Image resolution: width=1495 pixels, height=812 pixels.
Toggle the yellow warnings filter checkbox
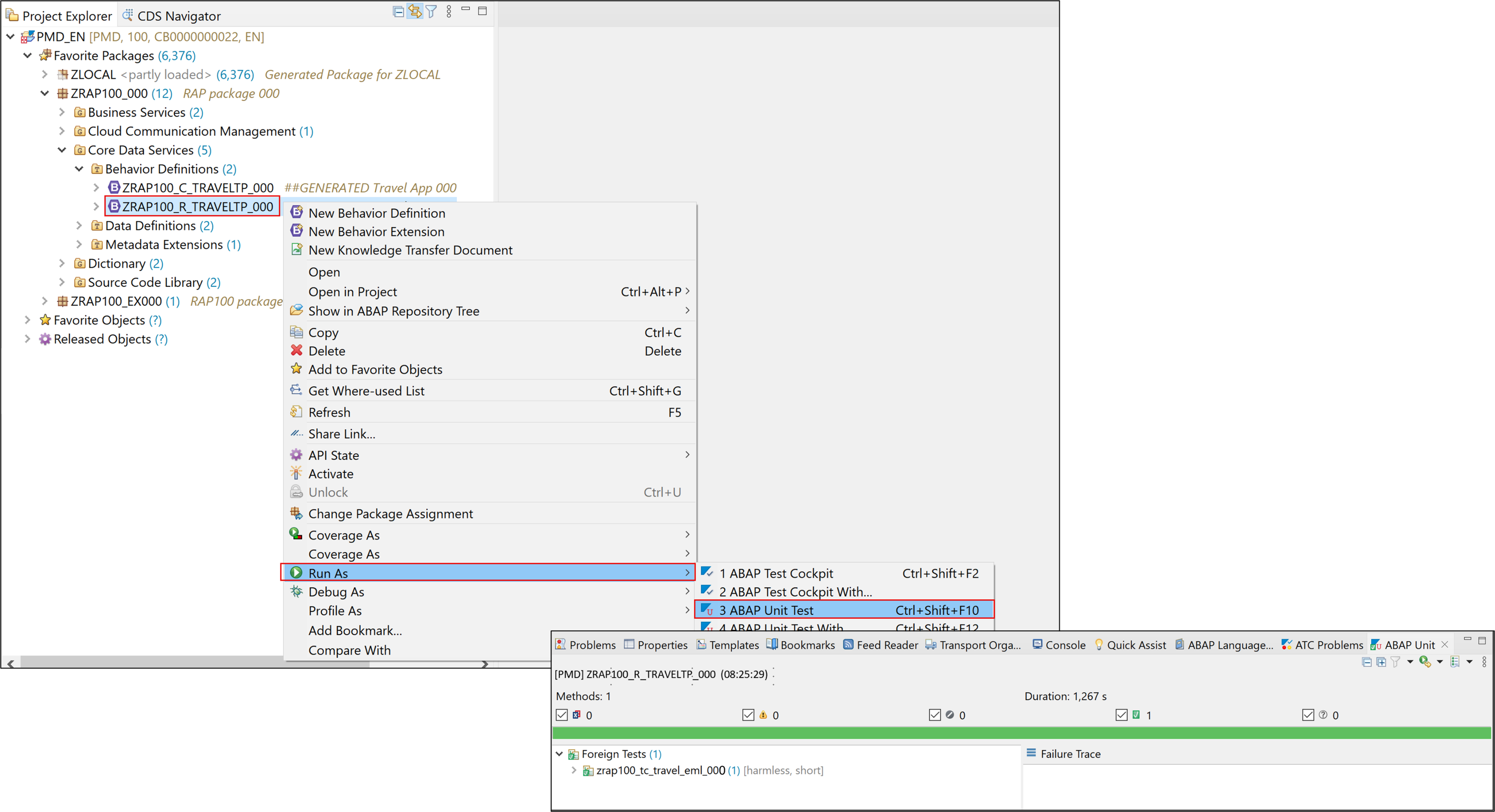[x=749, y=715]
